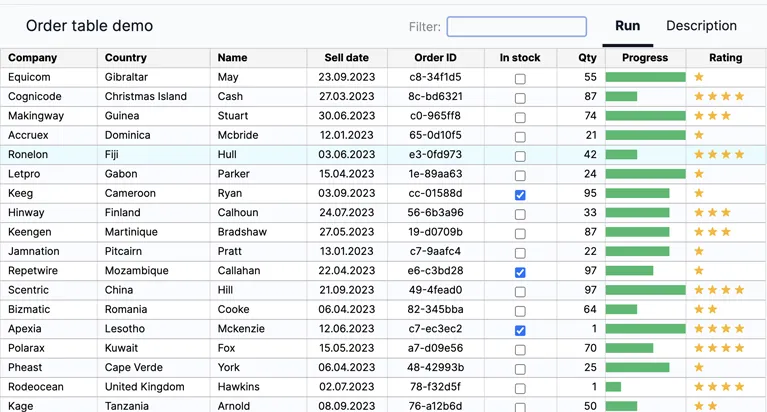
Task: Open the Description tab
Action: click(701, 26)
